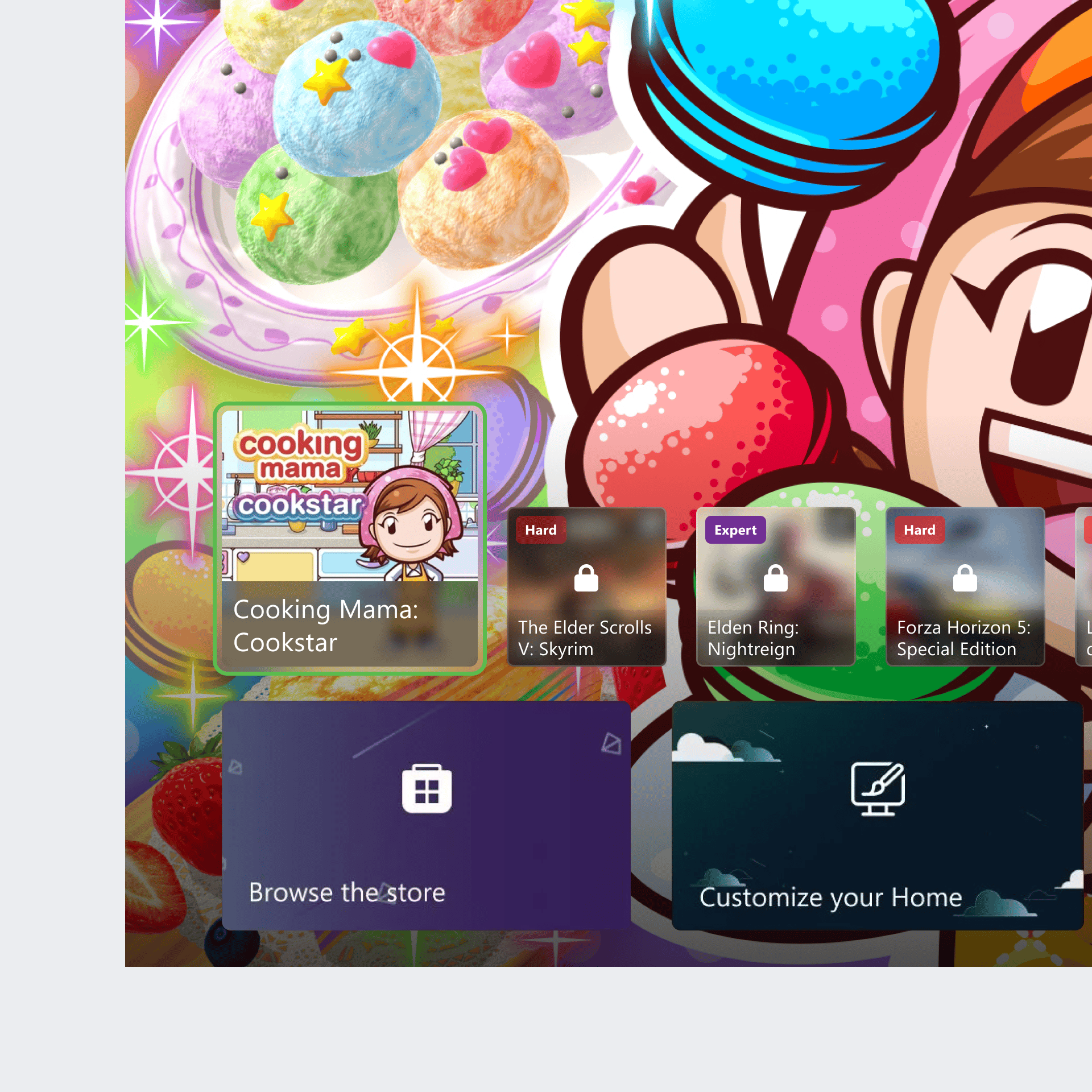Click the red Hard badge on the cut-off tile
Screen dimensions: 1092x1092
[x=1087, y=530]
